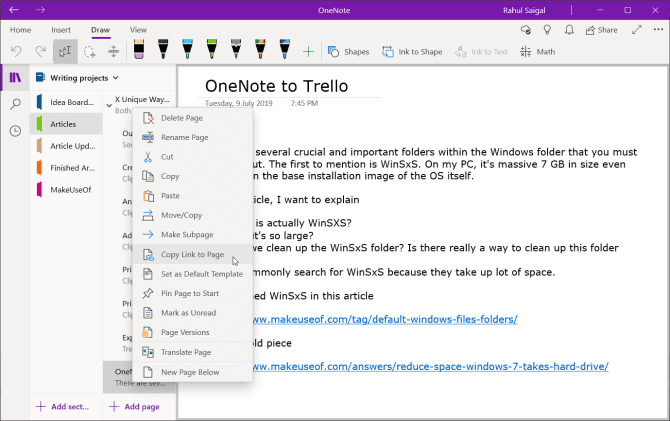Open the Idea Board section
The width and height of the screenshot is (670, 421).
pyautogui.click(x=66, y=102)
